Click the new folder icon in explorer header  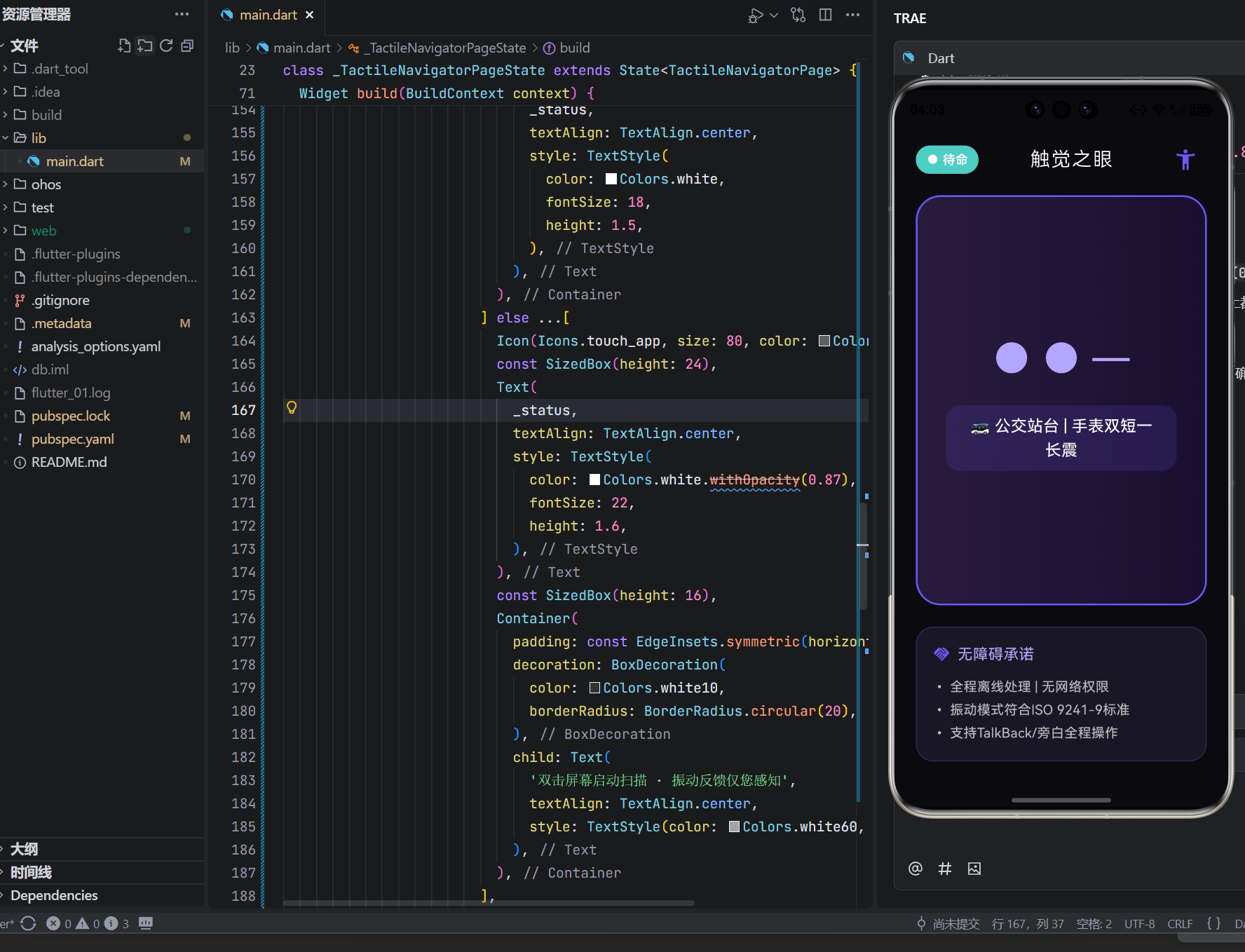point(145,46)
